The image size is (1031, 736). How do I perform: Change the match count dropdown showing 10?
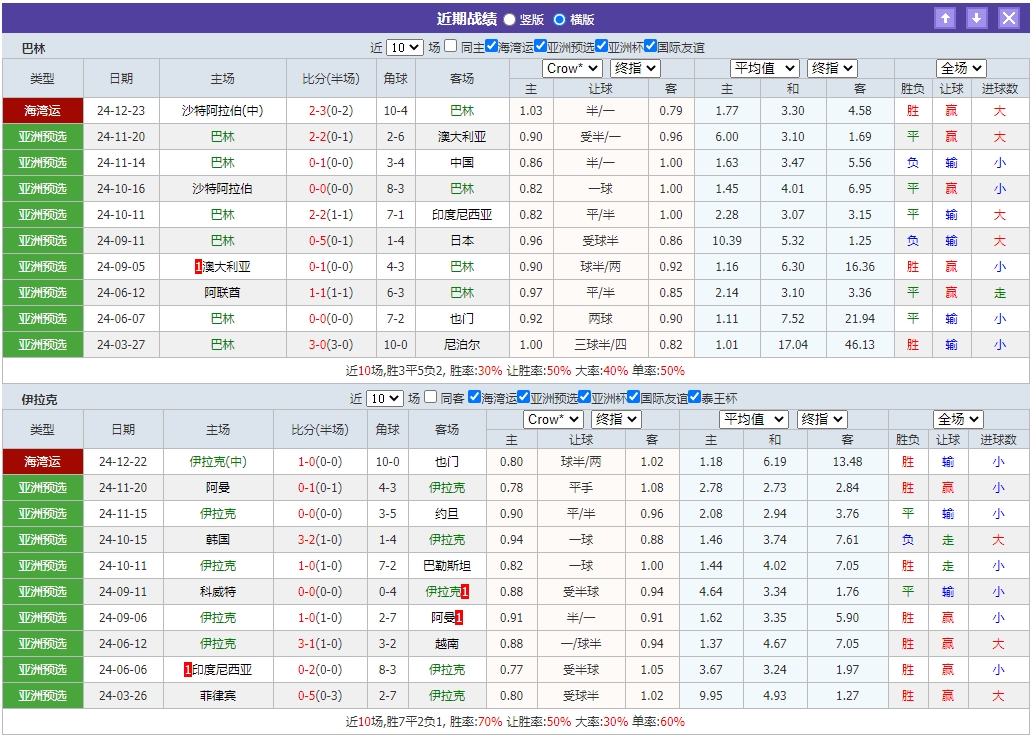(x=404, y=45)
